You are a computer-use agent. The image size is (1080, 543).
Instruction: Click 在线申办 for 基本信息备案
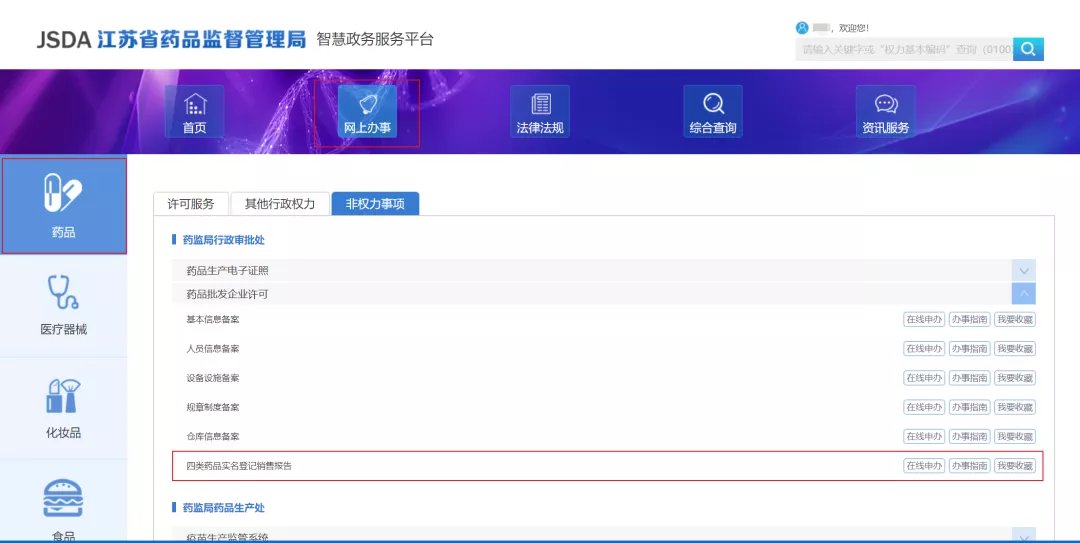tap(924, 320)
